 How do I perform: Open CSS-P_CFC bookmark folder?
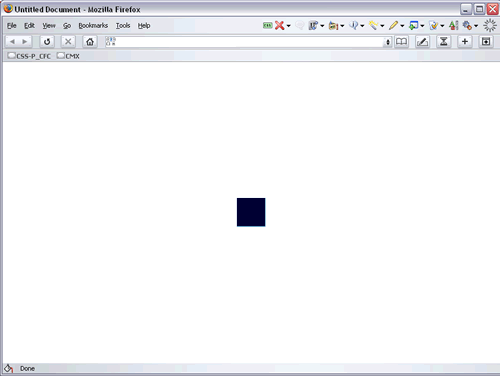(x=29, y=56)
